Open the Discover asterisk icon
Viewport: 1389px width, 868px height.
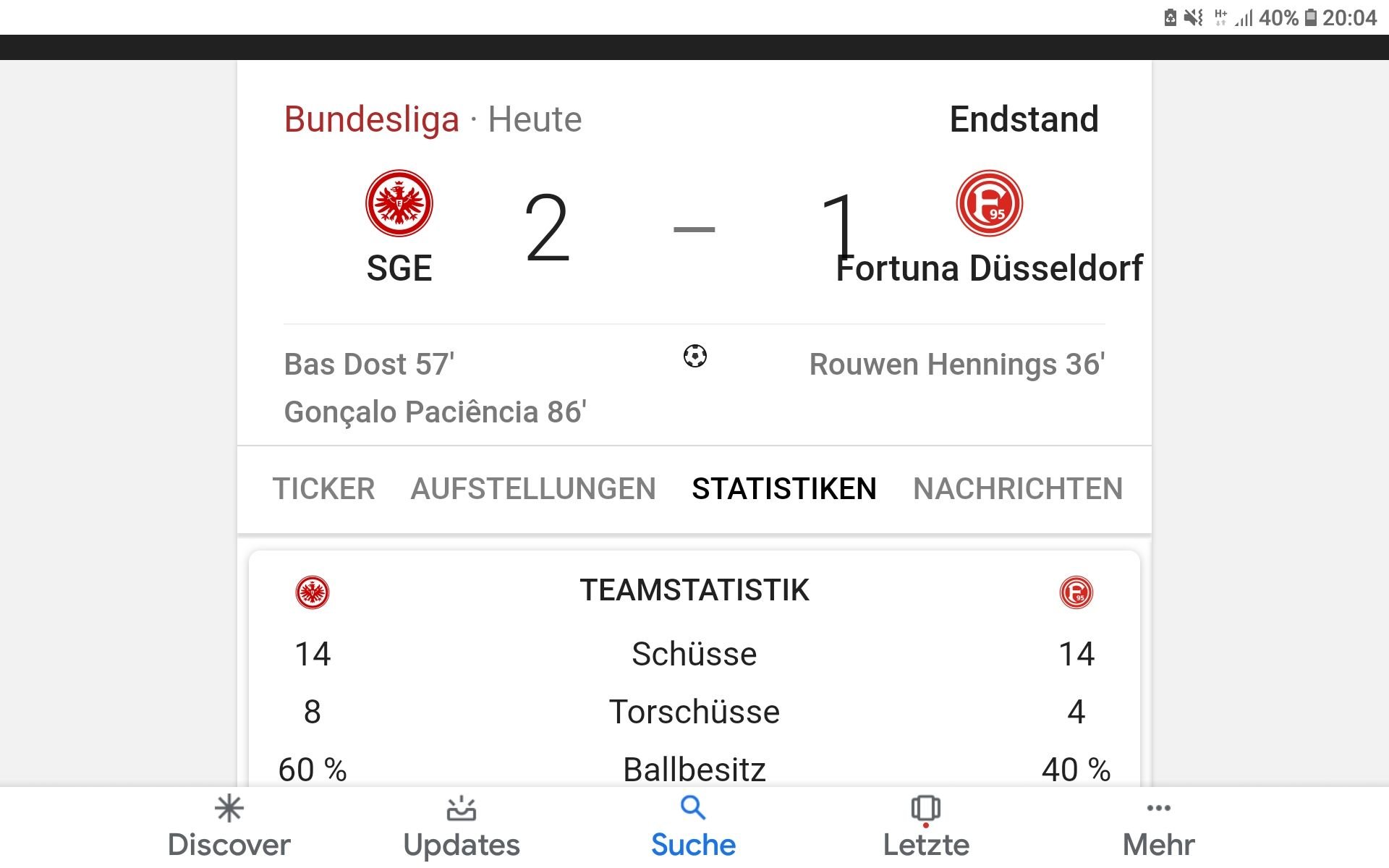(229, 809)
